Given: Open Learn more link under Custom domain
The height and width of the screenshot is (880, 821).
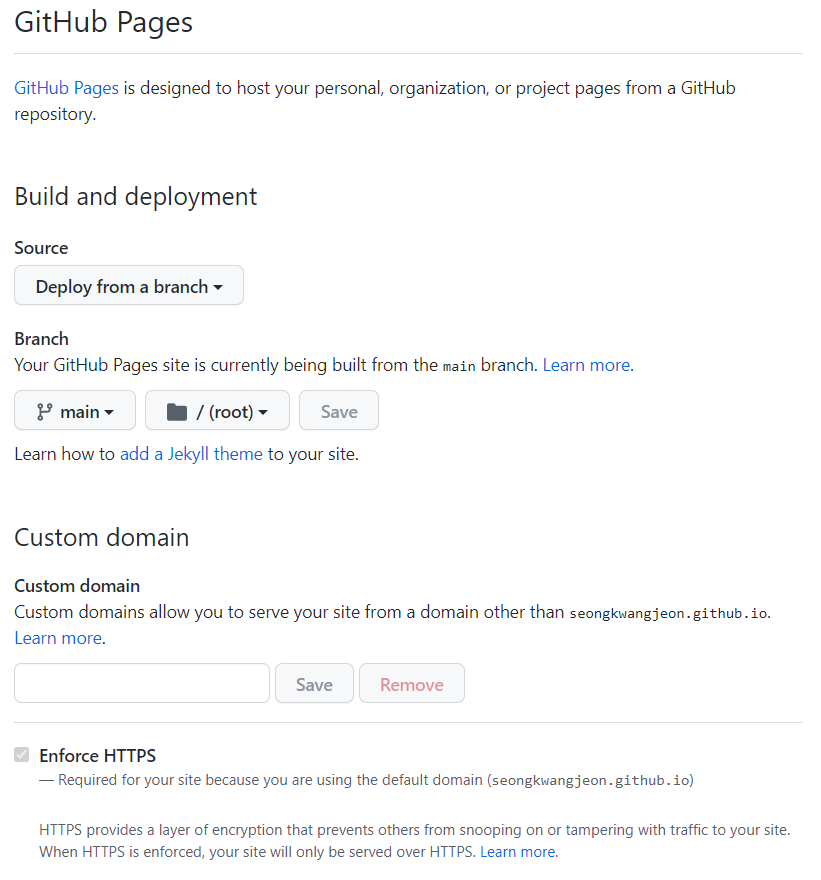Looking at the screenshot, I should pos(58,638).
